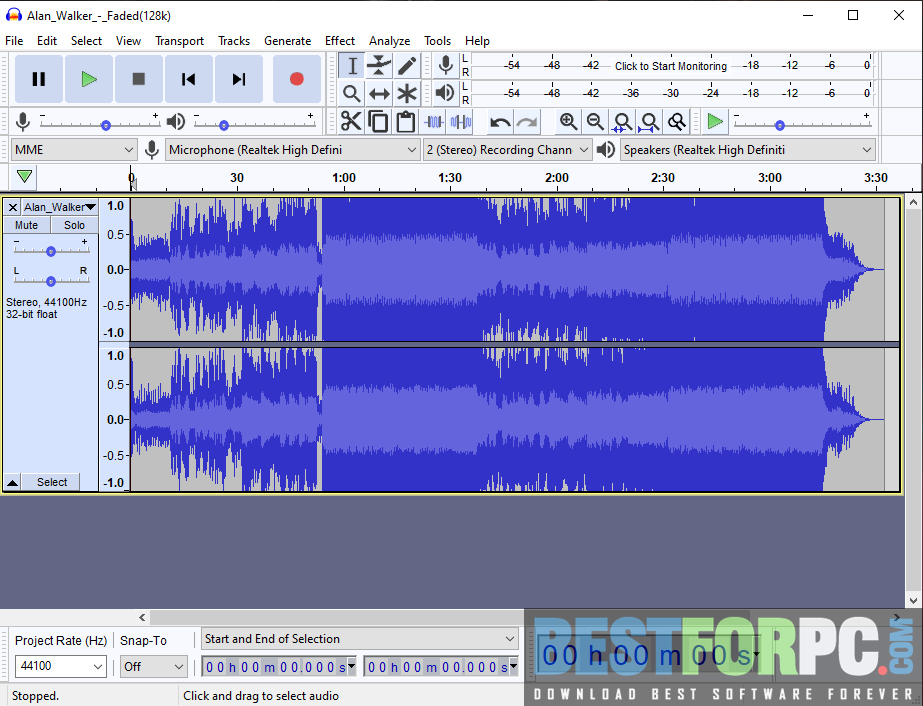Click the track pan L/R slider knob
Viewport: 923px width, 706px height.
click(x=51, y=281)
